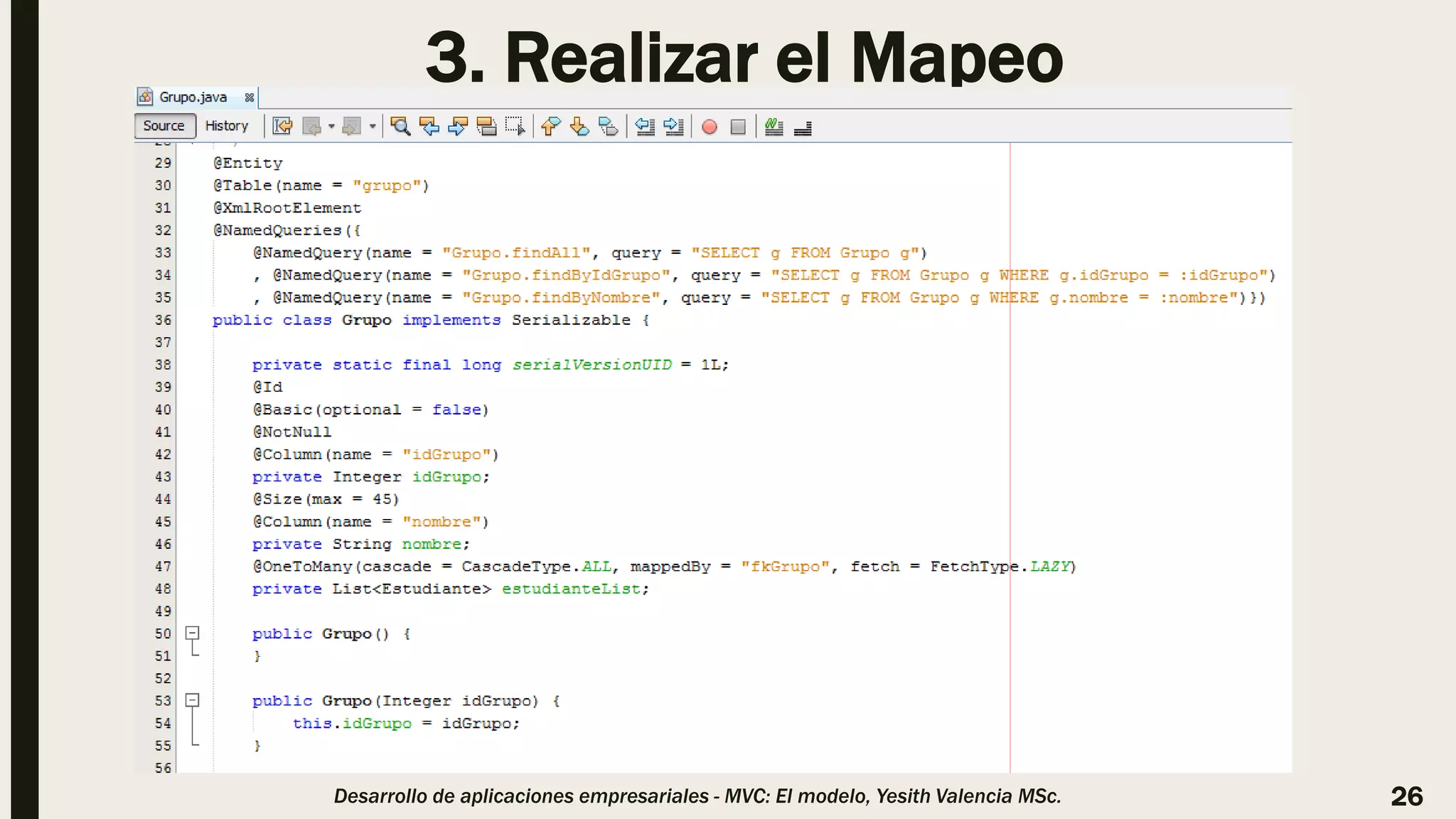Click Find Next Occurrence icon
The height and width of the screenshot is (819, 1456).
(458, 127)
